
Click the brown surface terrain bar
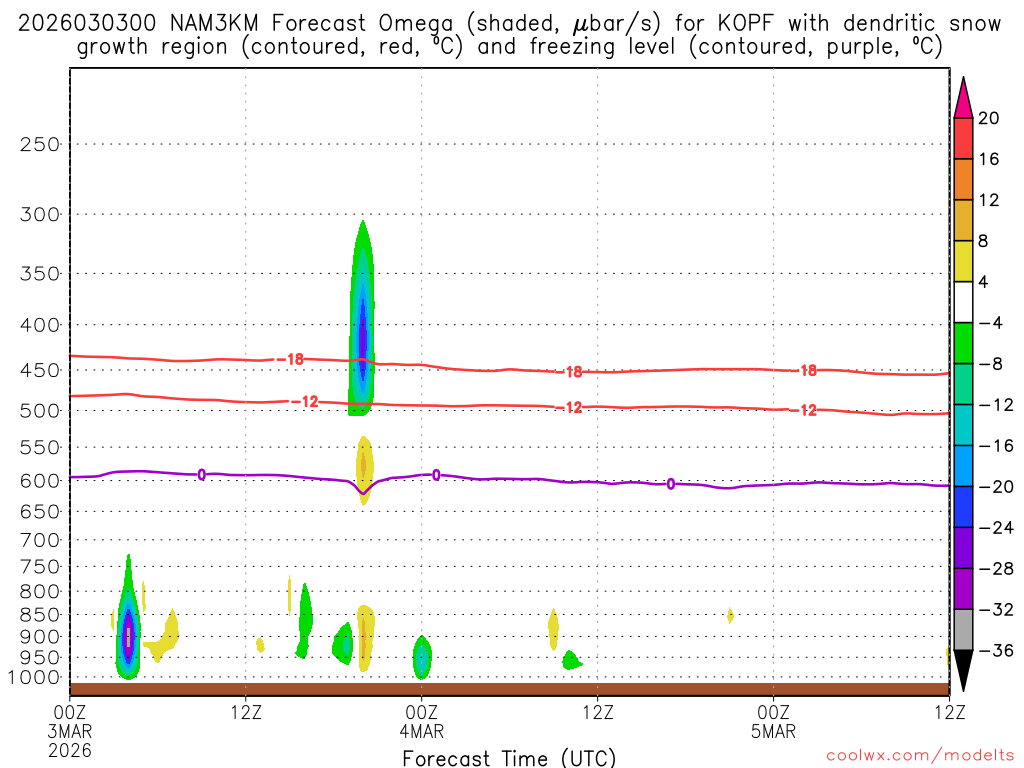tap(509, 690)
